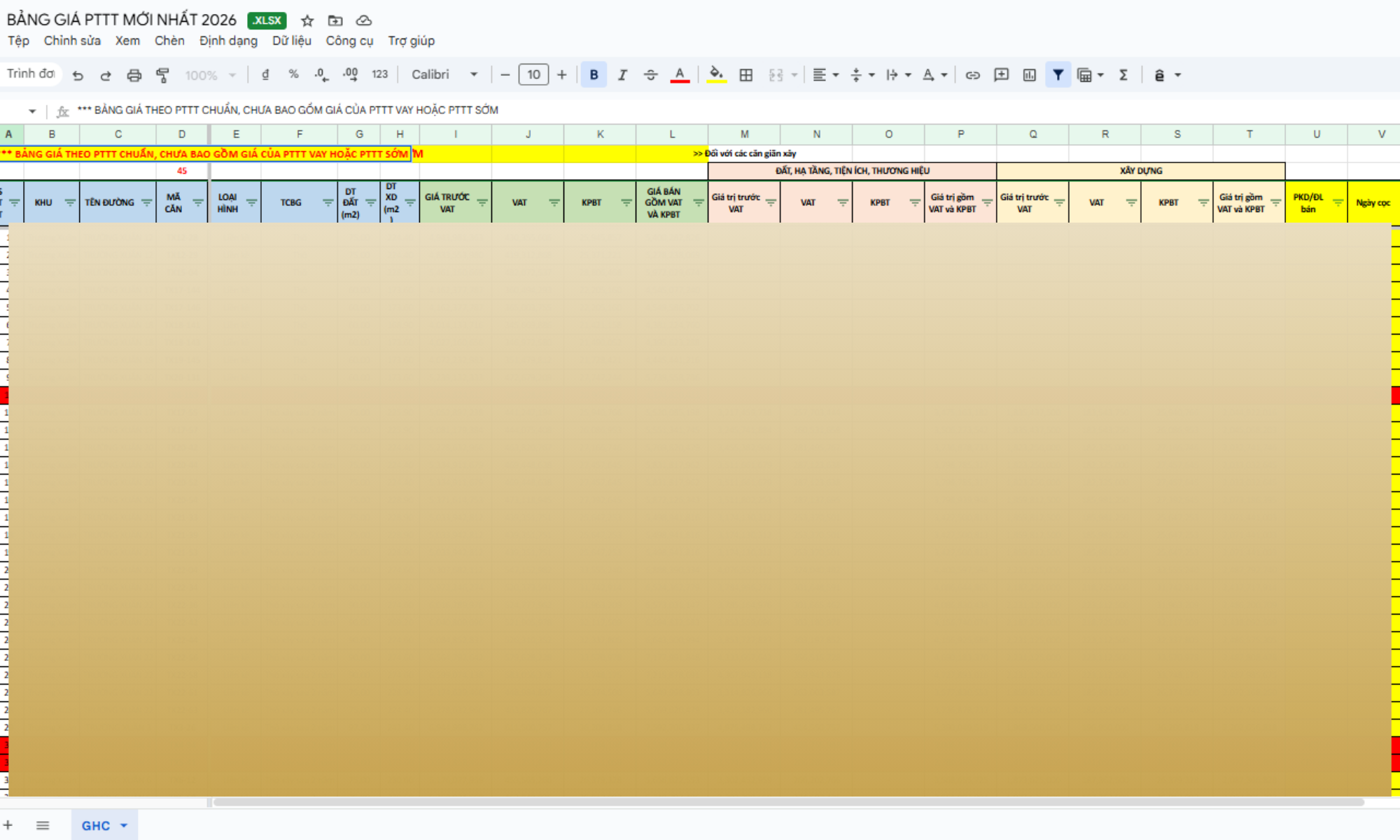Open the yellow fill color swatch
Screen dimensions: 1400x840
pyautogui.click(x=716, y=75)
